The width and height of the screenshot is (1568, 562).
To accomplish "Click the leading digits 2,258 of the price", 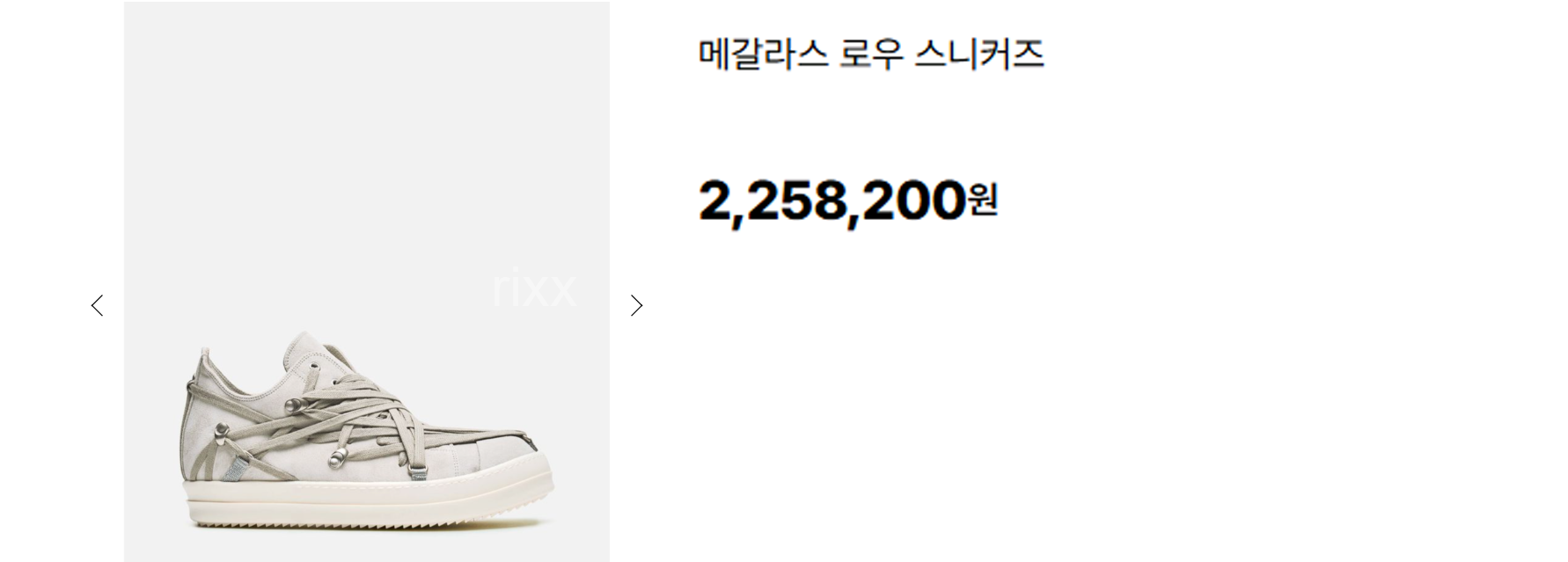I will pos(773,201).
